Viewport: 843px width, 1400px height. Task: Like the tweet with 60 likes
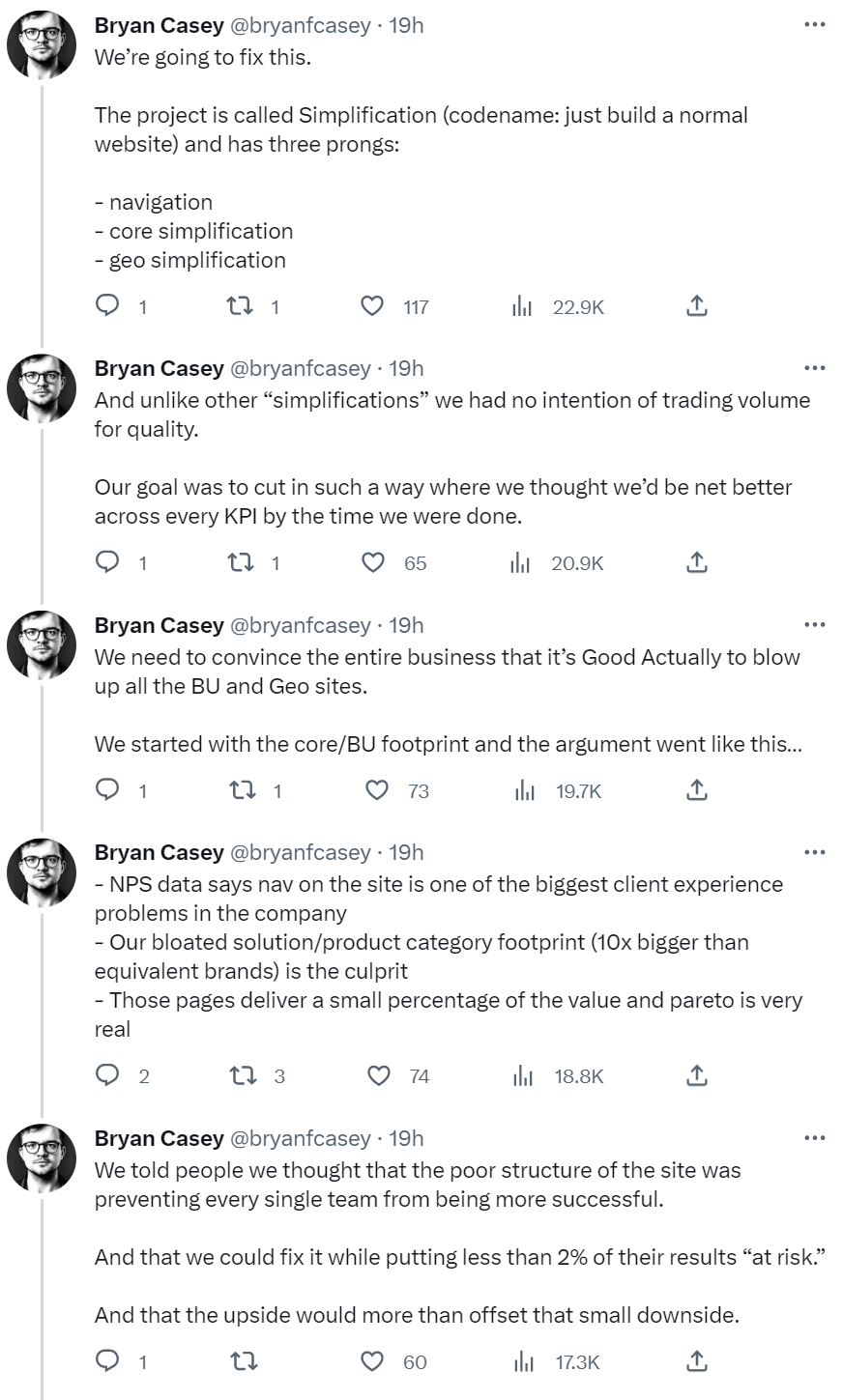tap(373, 1362)
